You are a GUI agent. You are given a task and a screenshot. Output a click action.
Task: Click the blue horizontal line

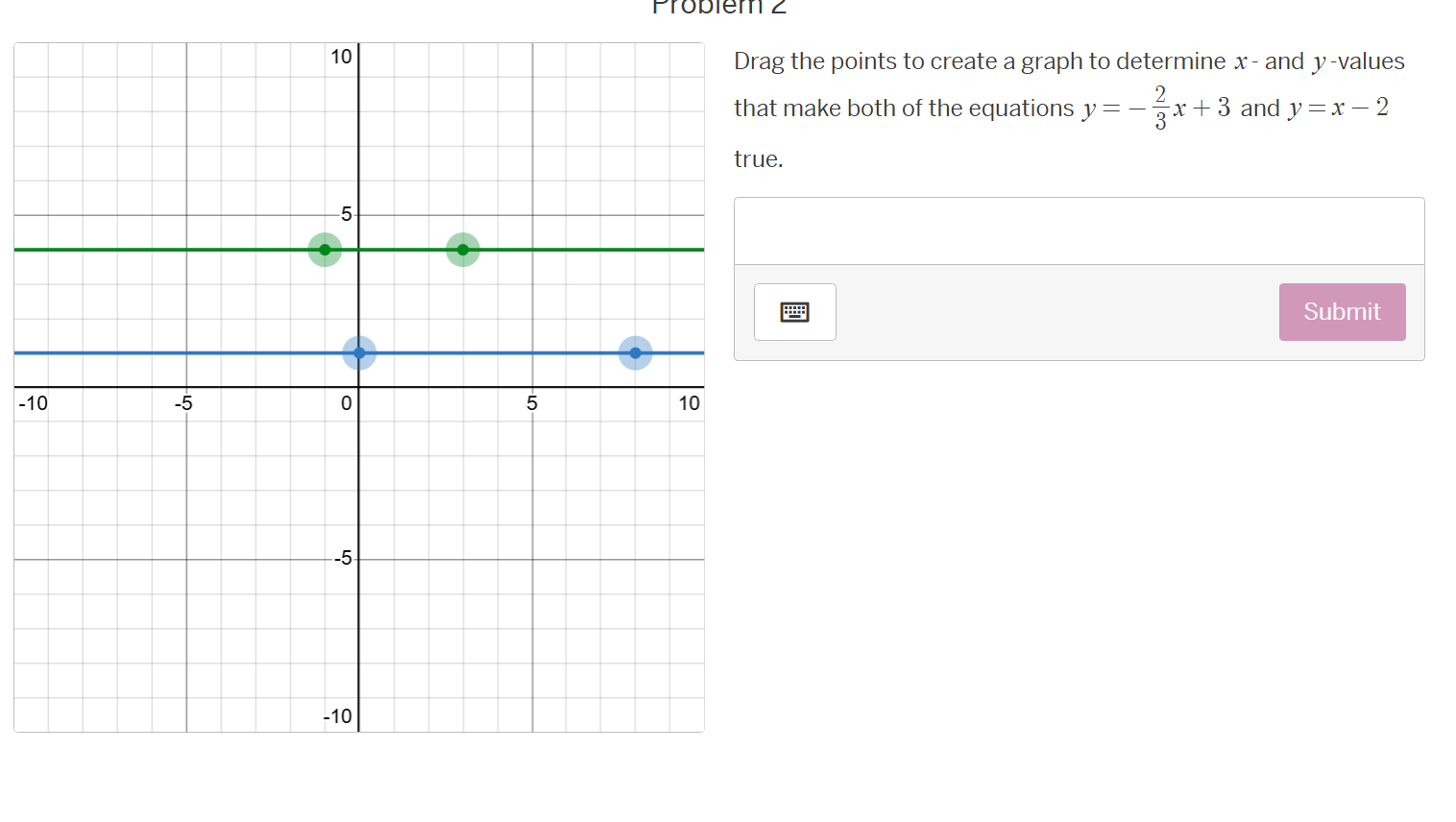(x=144, y=352)
